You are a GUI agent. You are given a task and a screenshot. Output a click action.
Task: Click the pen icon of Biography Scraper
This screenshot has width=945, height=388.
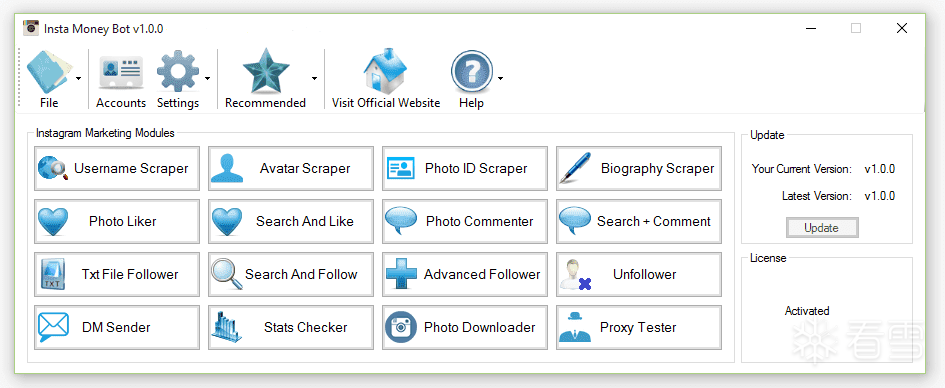point(574,168)
